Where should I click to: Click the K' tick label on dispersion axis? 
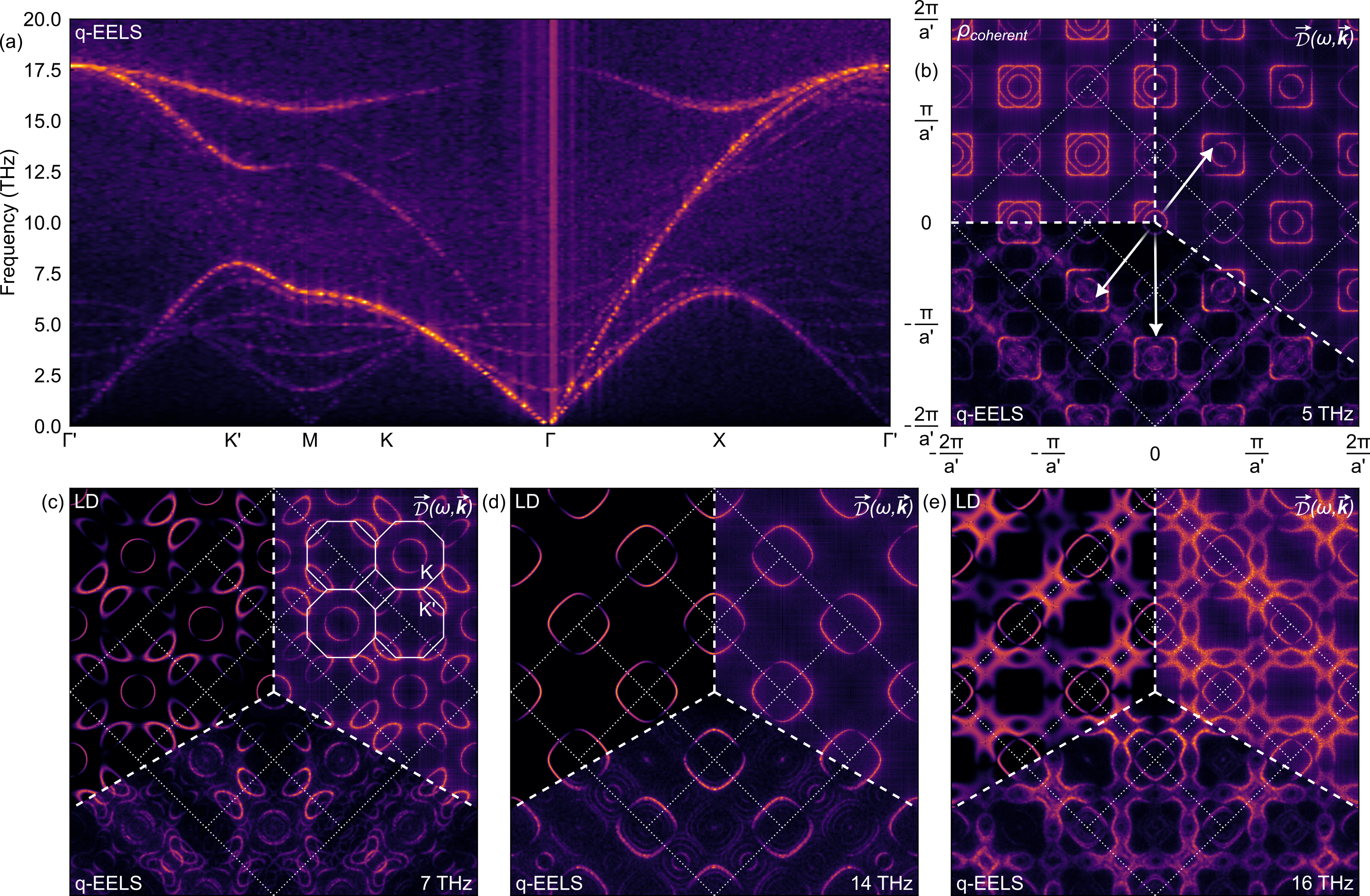232,441
